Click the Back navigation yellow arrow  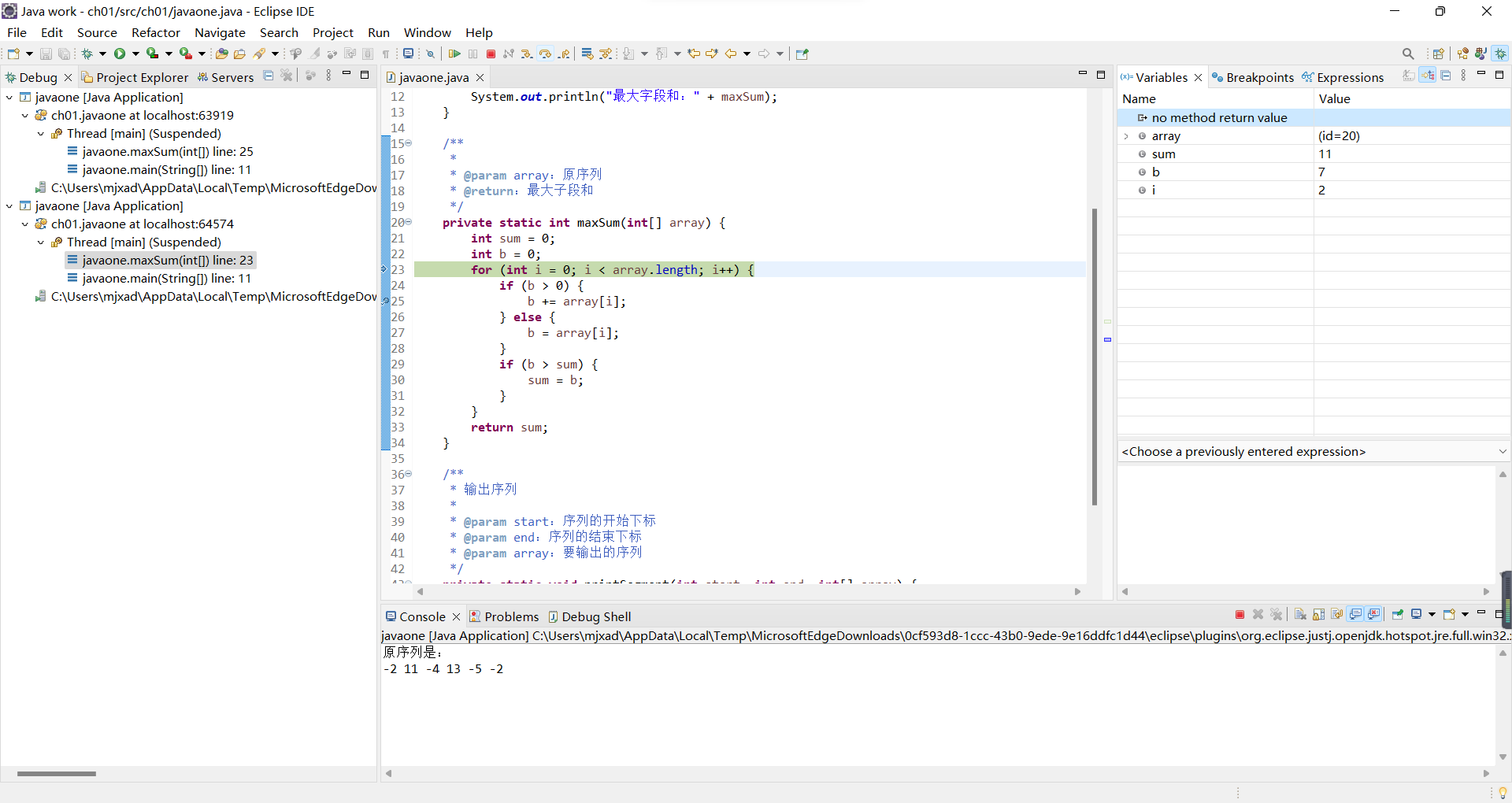tap(731, 54)
